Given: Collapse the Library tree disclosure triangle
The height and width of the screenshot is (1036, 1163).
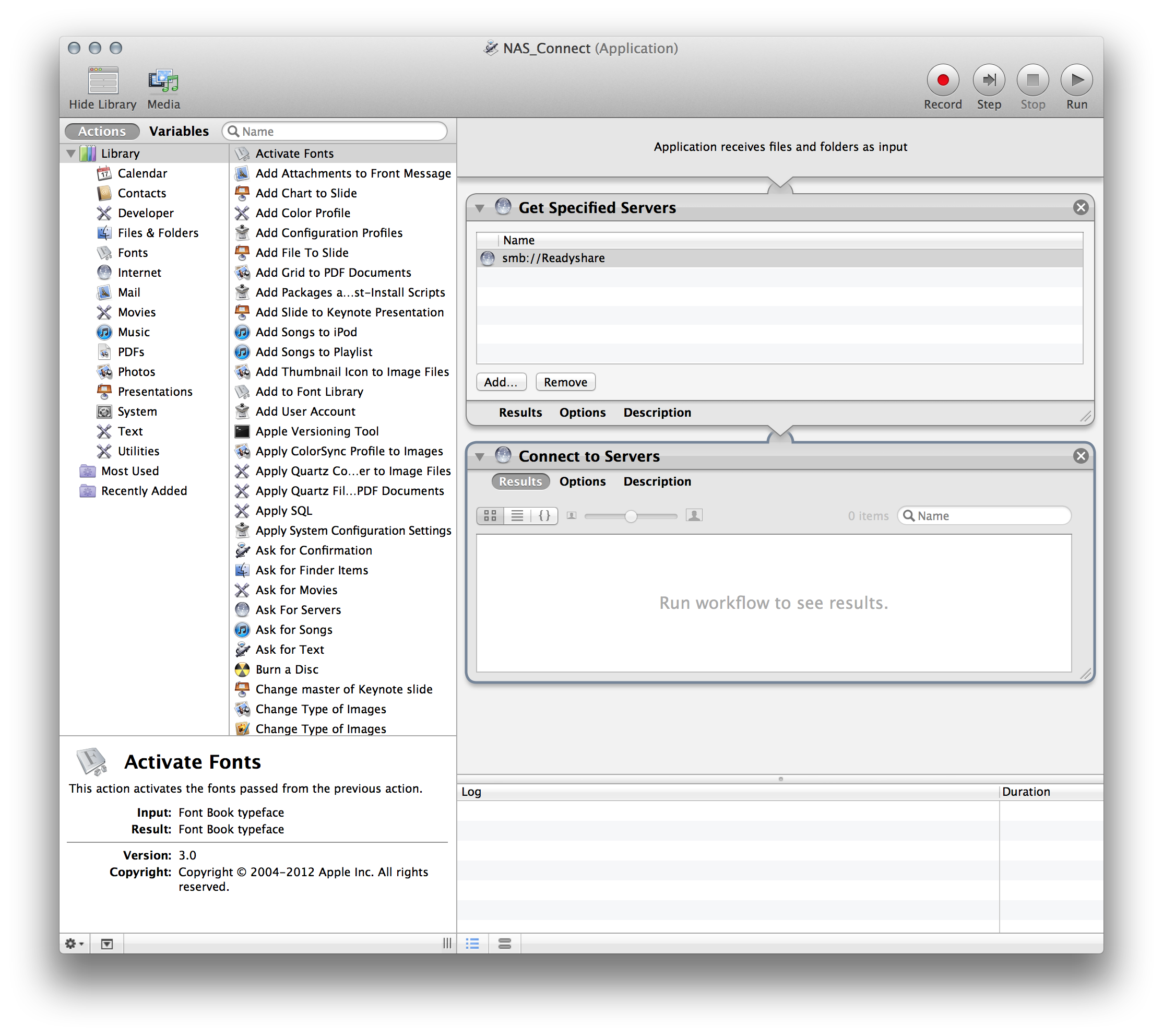Looking at the screenshot, I should (x=71, y=153).
